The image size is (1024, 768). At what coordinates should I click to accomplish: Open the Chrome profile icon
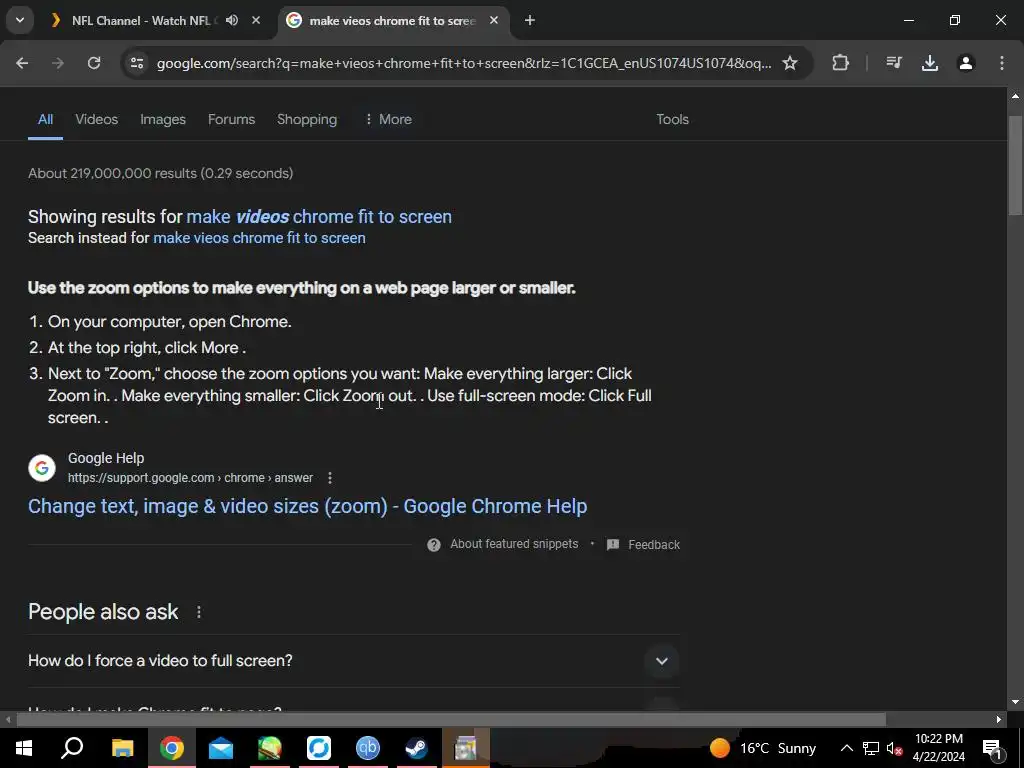coord(966,63)
